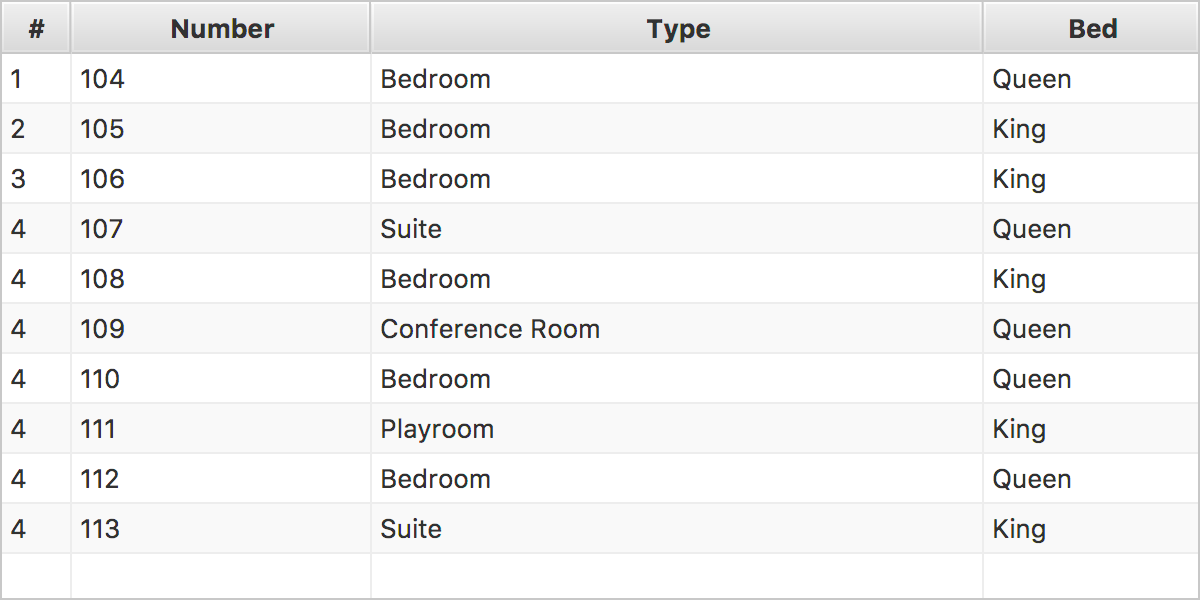Screen dimensions: 1200x600
Task: Click the Queen cell in room 109 row
Action: [1091, 329]
